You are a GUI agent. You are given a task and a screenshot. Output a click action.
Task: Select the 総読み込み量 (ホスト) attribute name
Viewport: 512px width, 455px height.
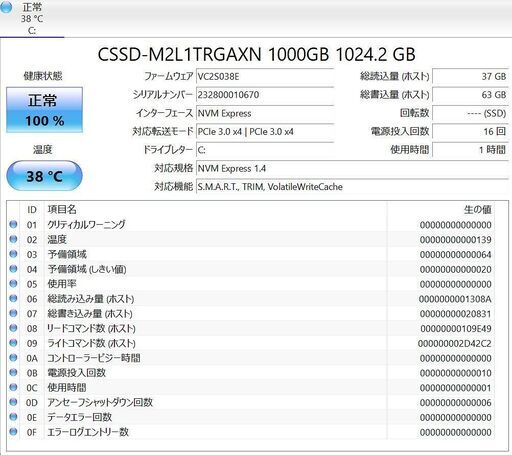(91, 299)
